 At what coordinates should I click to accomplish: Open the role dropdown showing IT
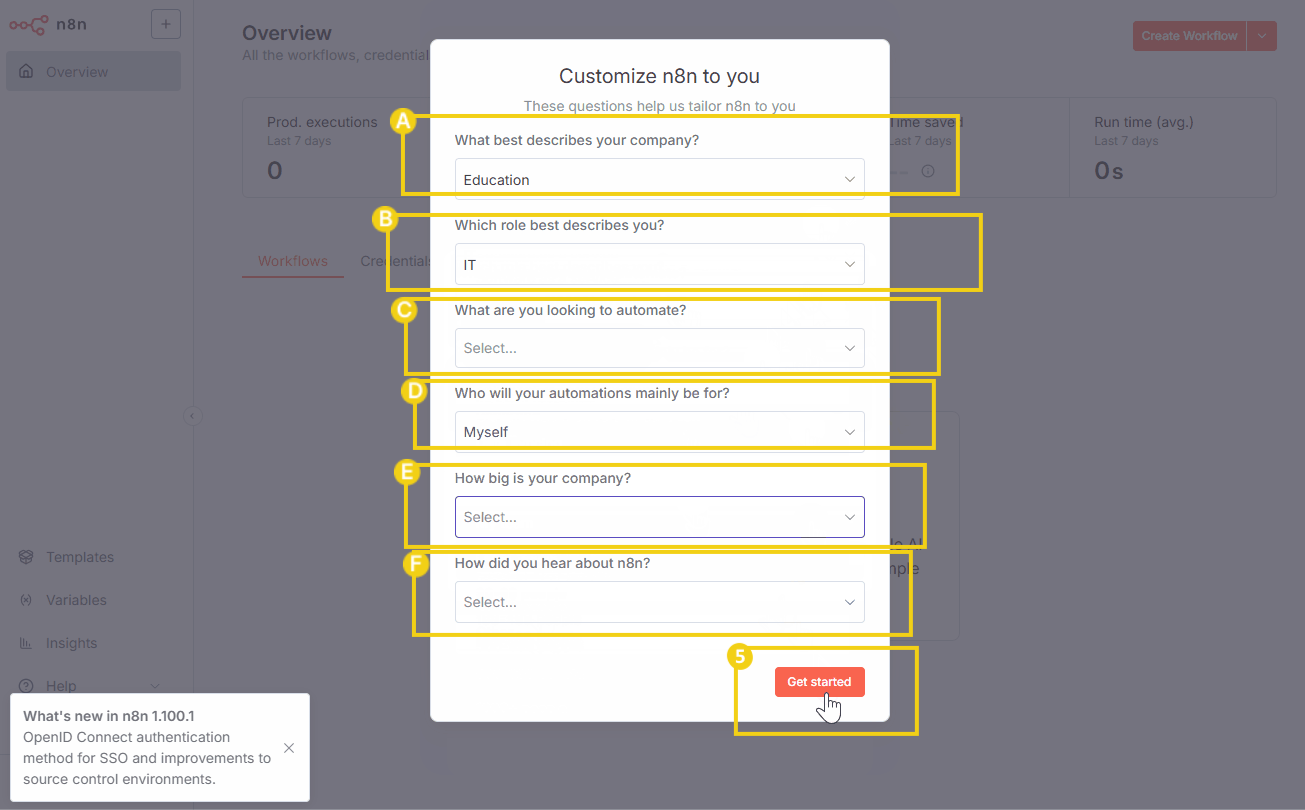(x=659, y=264)
